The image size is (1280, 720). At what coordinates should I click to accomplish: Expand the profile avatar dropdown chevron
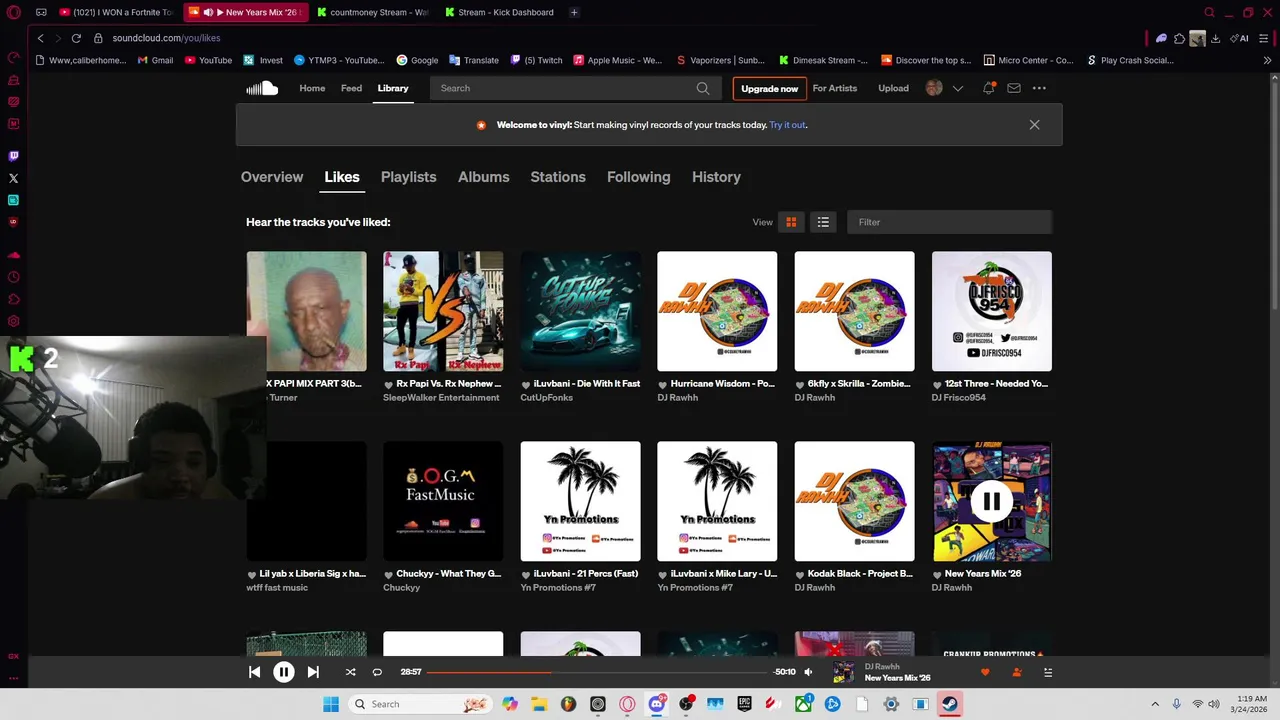point(957,88)
